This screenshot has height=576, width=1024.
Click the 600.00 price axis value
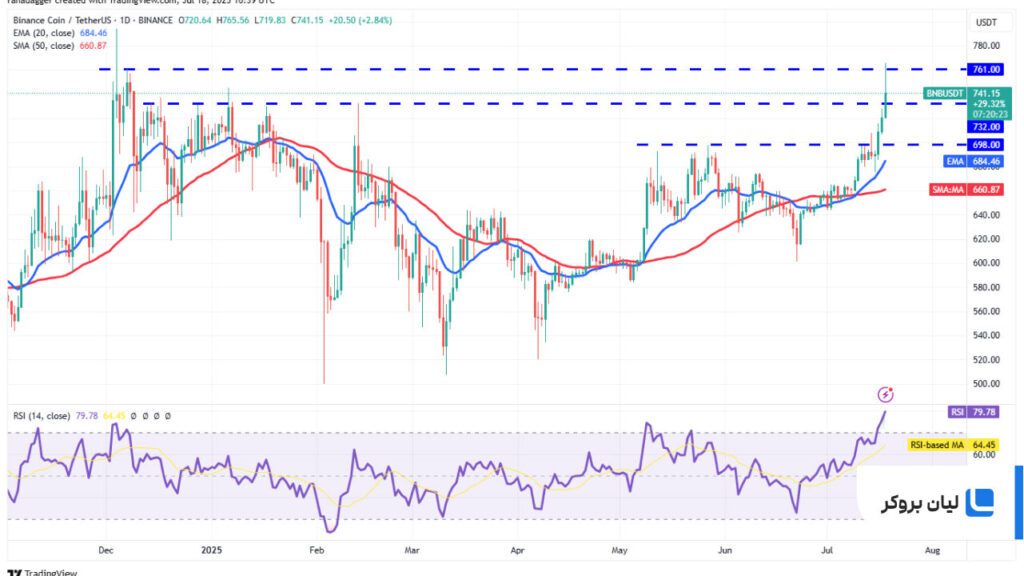pos(986,263)
